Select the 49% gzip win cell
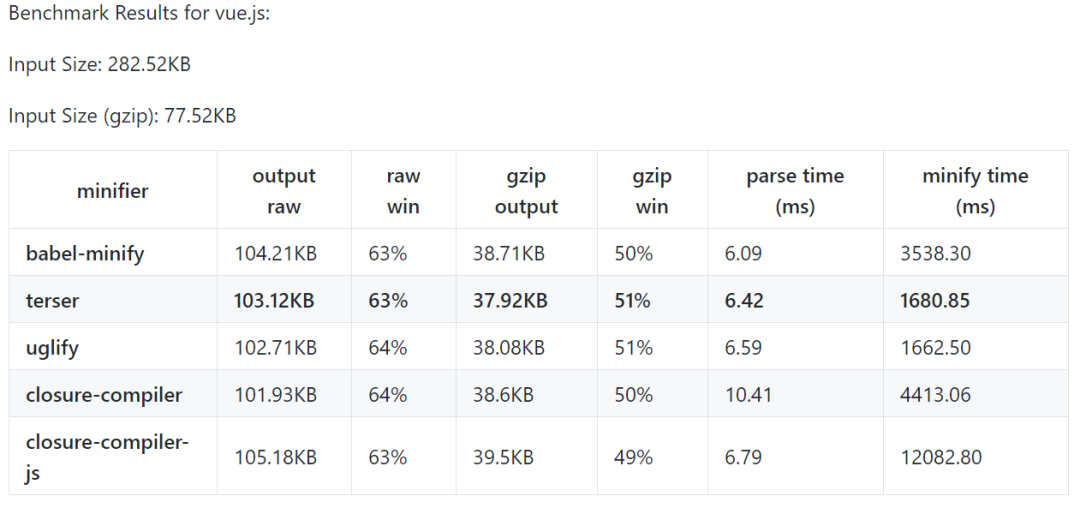The width and height of the screenshot is (1080, 508). click(x=633, y=457)
